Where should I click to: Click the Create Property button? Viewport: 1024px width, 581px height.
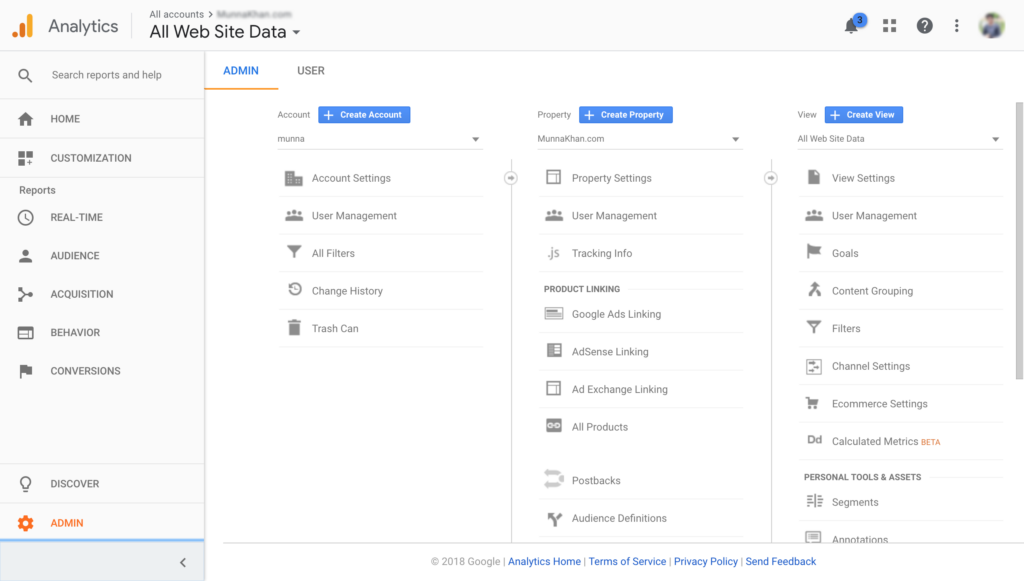[x=626, y=115]
